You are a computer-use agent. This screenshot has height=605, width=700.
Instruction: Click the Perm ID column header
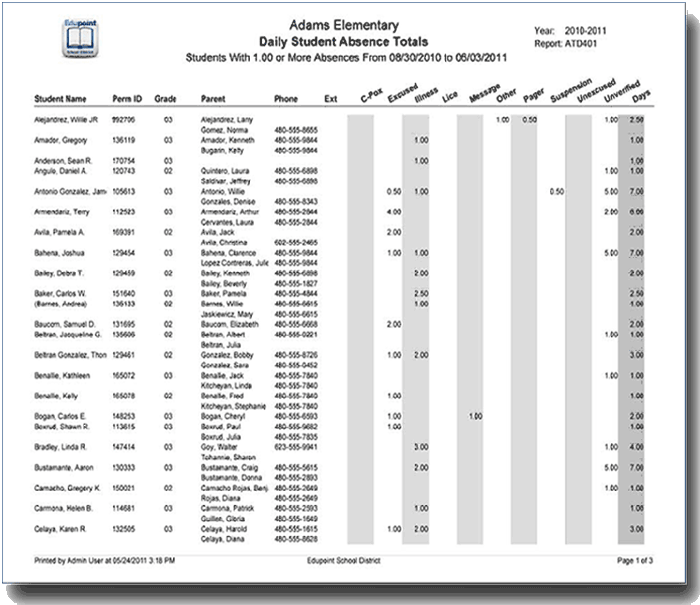tap(127, 99)
